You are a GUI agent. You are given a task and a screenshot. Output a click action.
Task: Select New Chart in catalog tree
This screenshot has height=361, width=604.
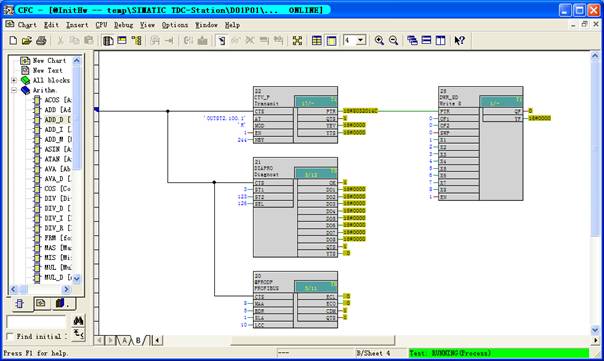pyautogui.click(x=49, y=60)
